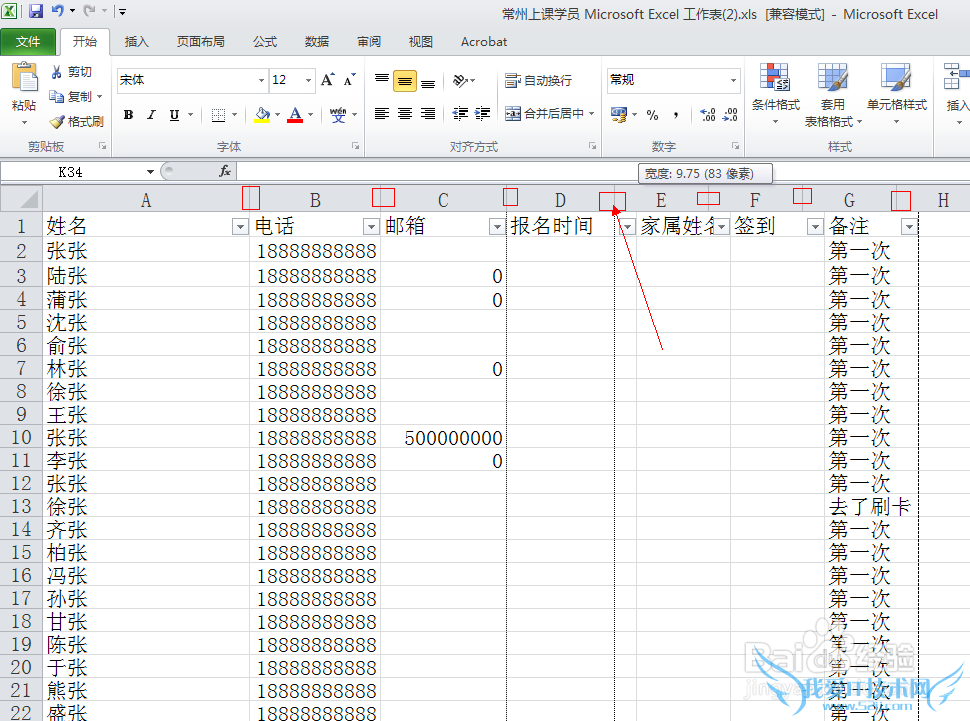Switch to the 插入 ribbon tab
This screenshot has width=970, height=721.
(136, 42)
